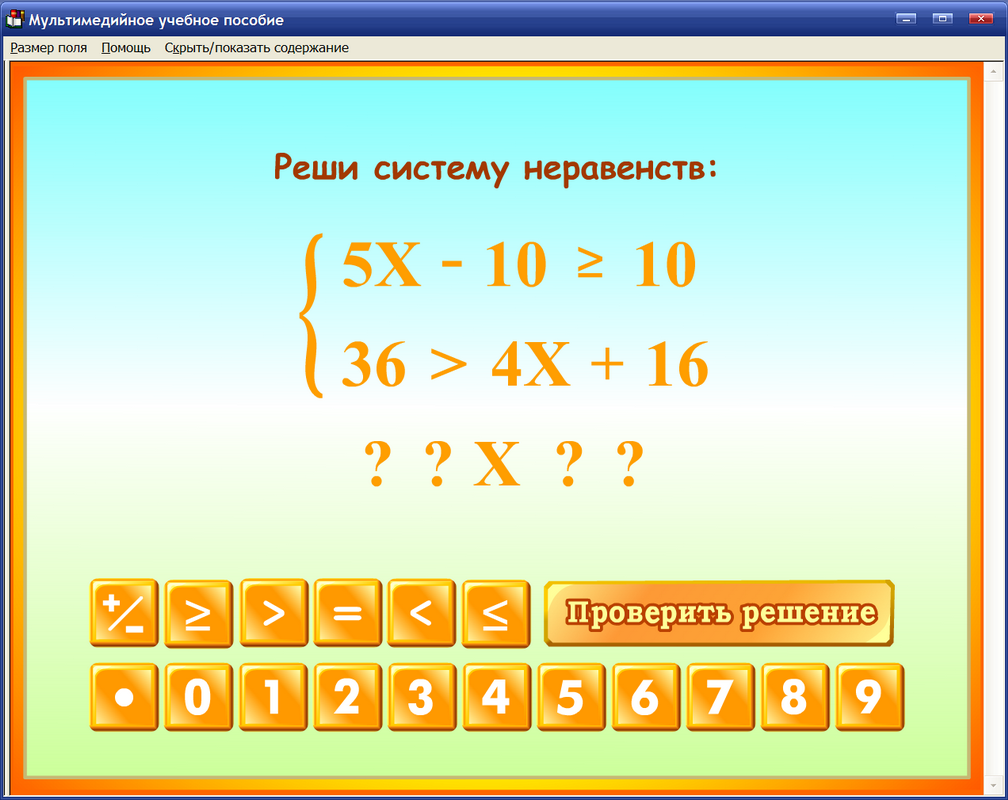Screen dimensions: 1008x800
Task: Select the plus/minus sign key
Action: (125, 613)
